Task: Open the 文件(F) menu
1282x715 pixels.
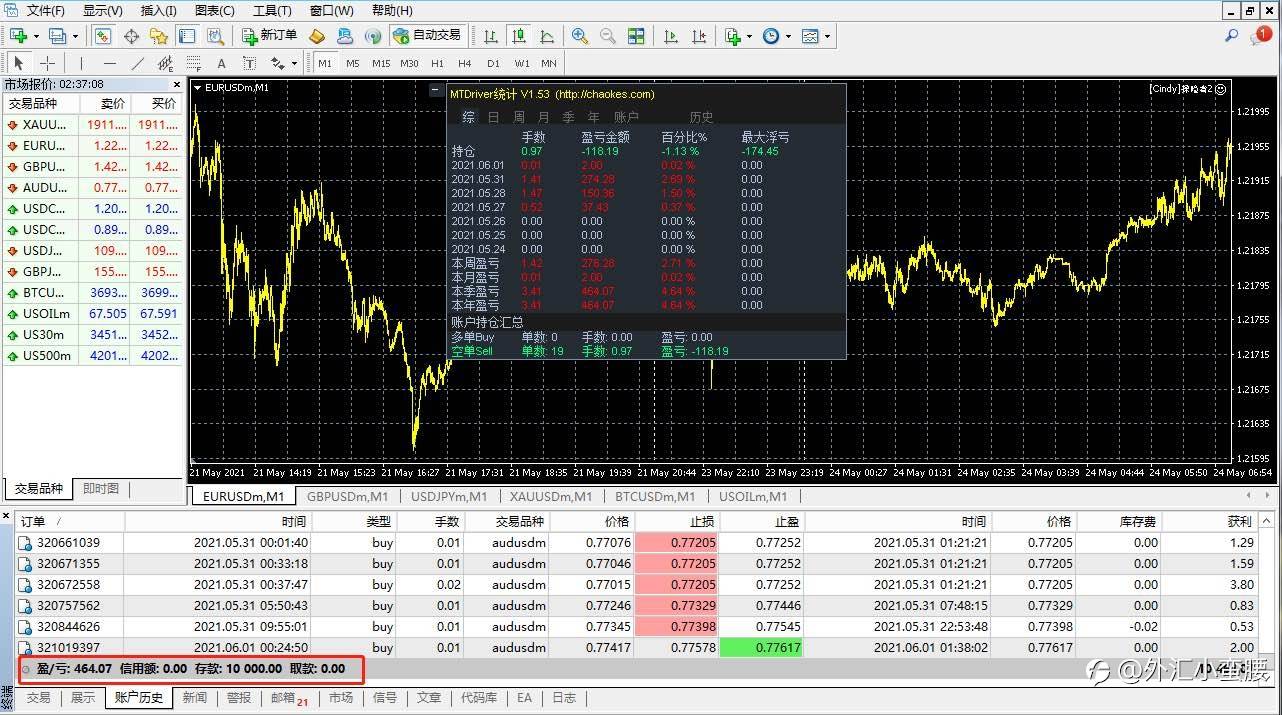Action: click(45, 10)
